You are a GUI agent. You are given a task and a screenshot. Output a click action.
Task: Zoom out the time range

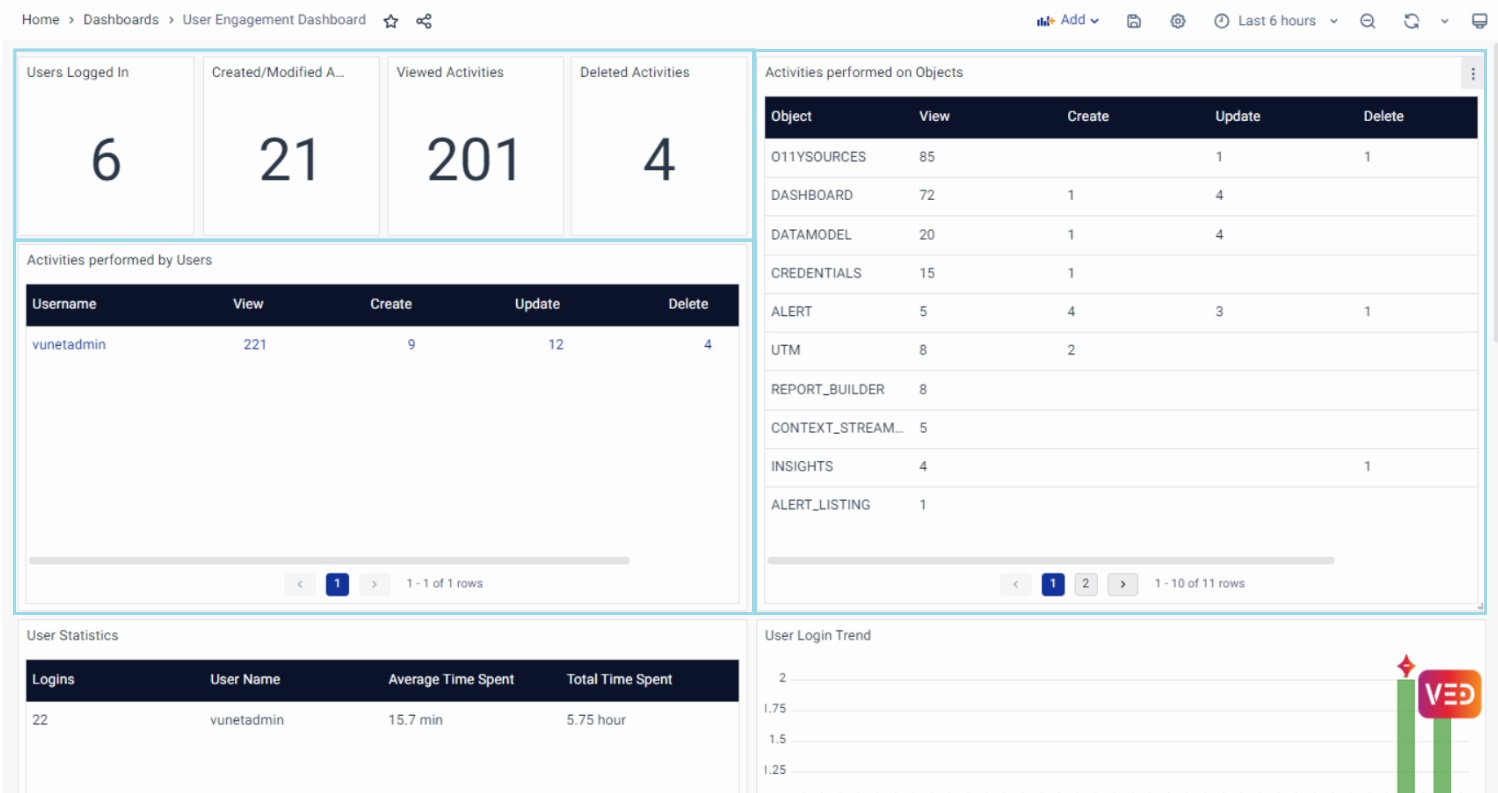1367,21
